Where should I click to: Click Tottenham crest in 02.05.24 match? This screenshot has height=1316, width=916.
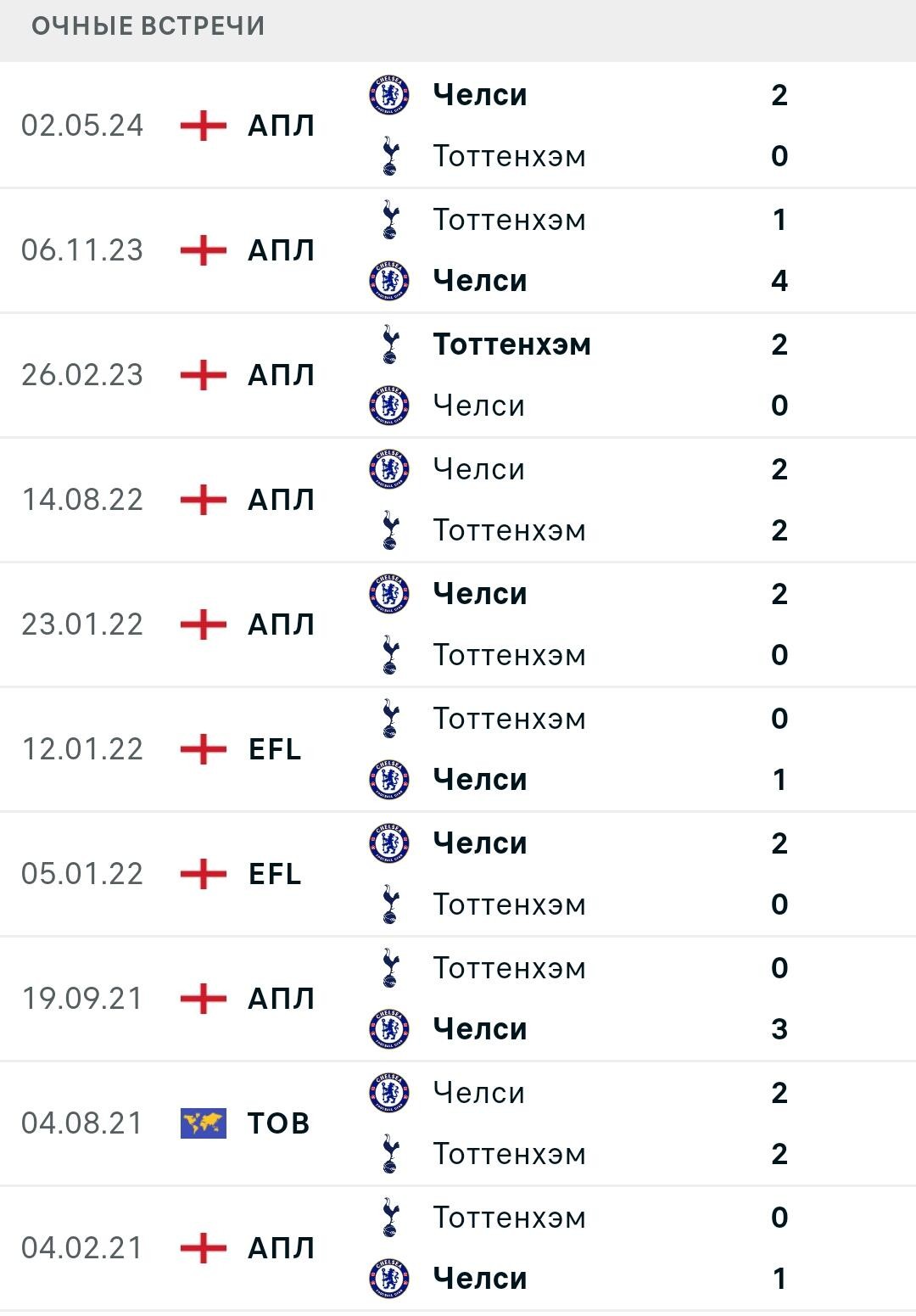[389, 156]
